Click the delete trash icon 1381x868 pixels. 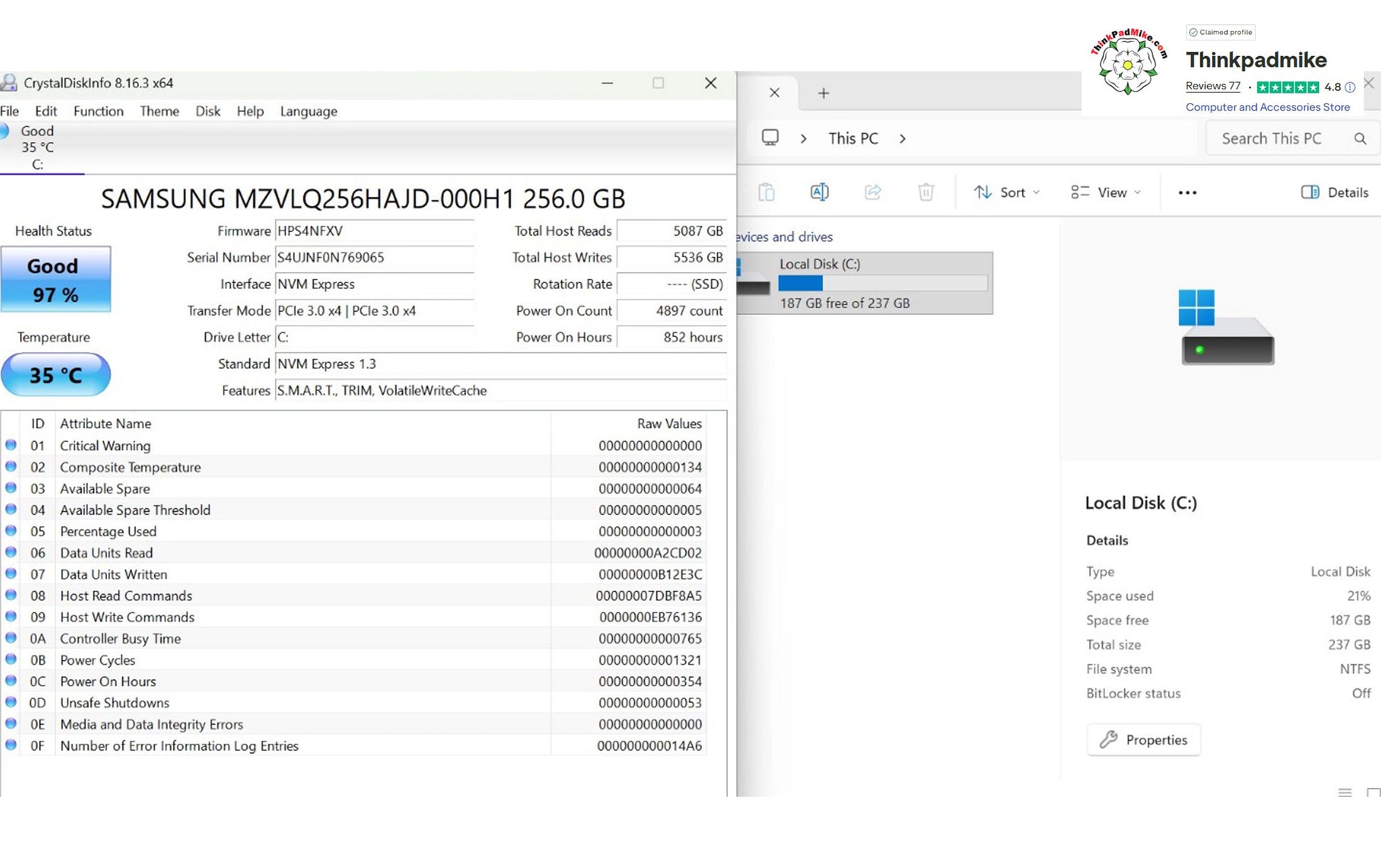pos(925,192)
